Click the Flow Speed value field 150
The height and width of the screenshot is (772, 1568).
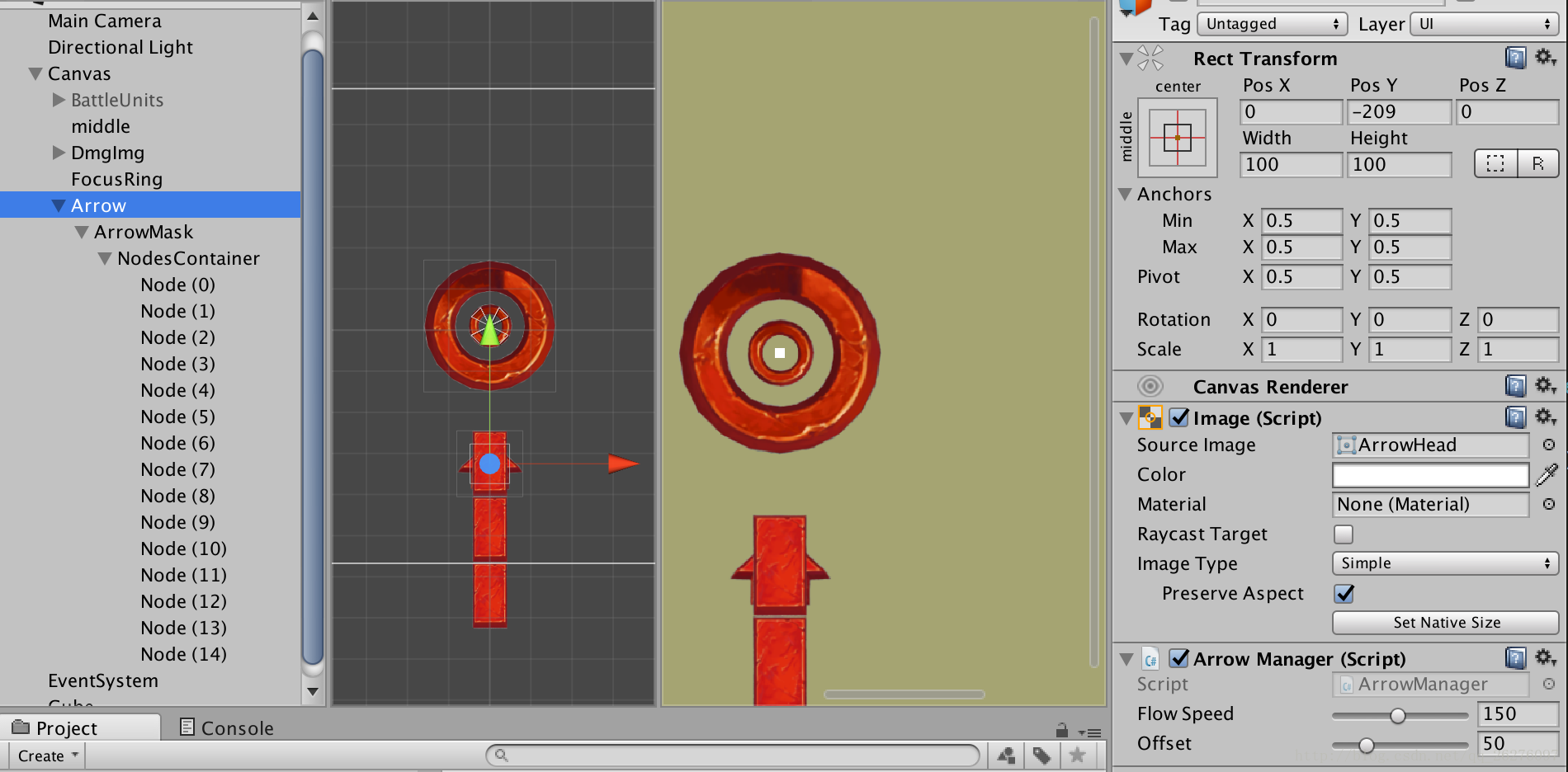1518,713
